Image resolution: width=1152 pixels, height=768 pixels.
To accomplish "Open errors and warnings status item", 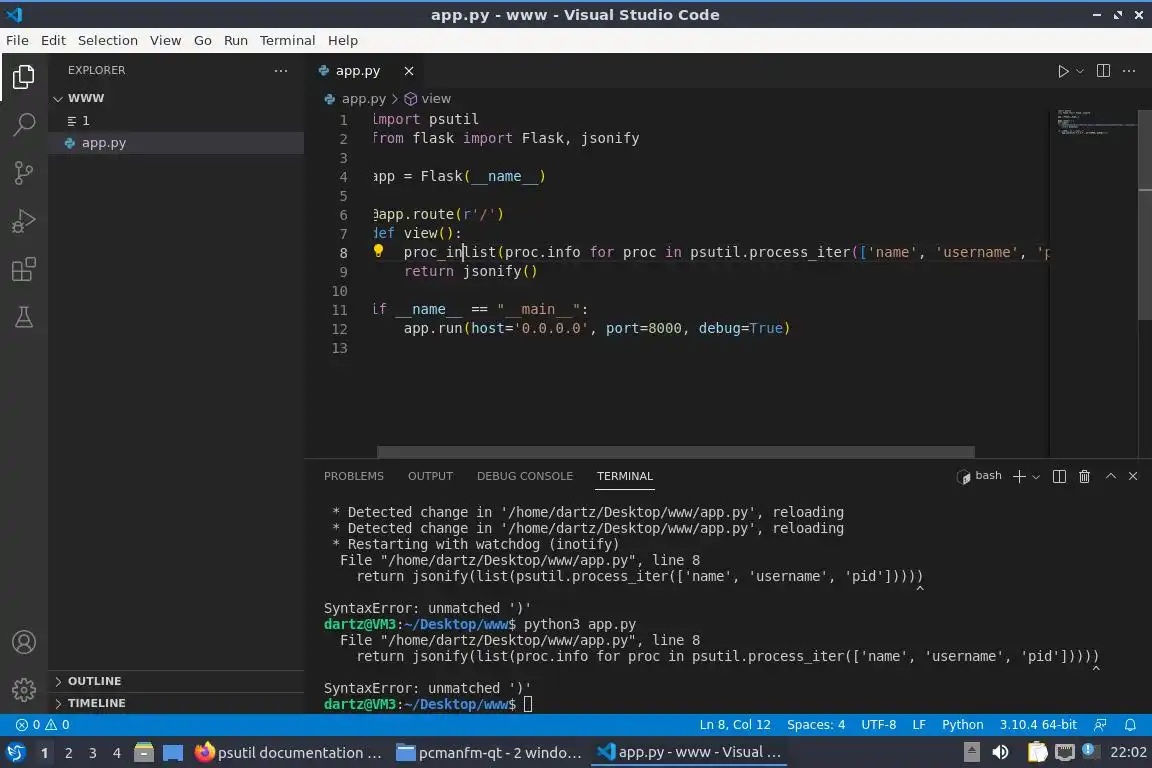I will (x=43, y=725).
